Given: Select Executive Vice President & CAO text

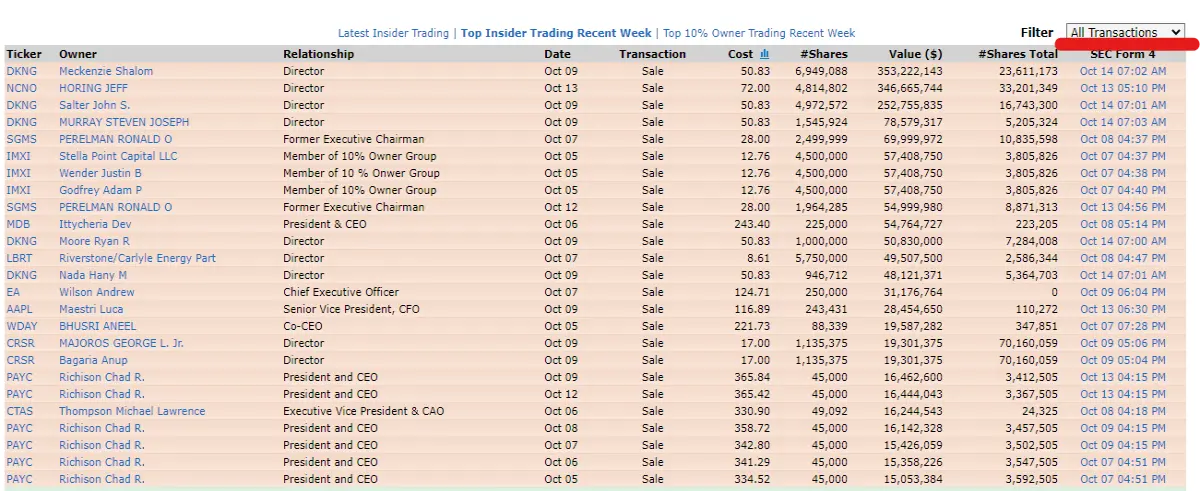Looking at the screenshot, I should click(x=363, y=411).
